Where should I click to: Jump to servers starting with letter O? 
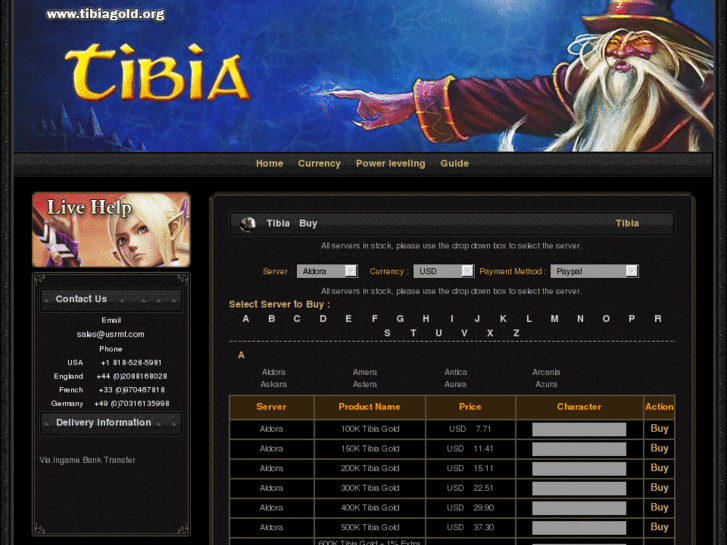click(x=606, y=319)
